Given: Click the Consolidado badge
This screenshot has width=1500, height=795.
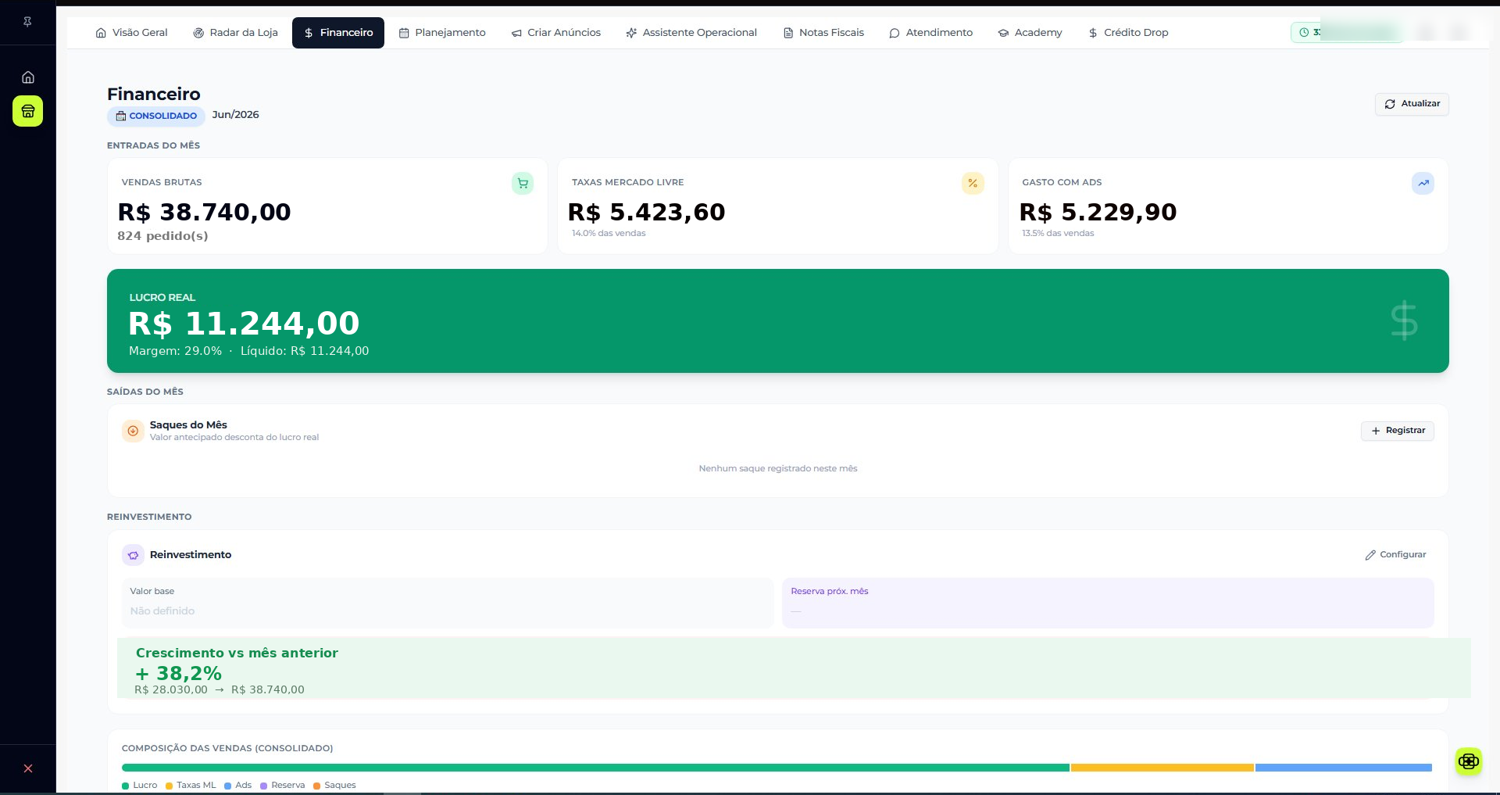Looking at the screenshot, I should pos(156,116).
